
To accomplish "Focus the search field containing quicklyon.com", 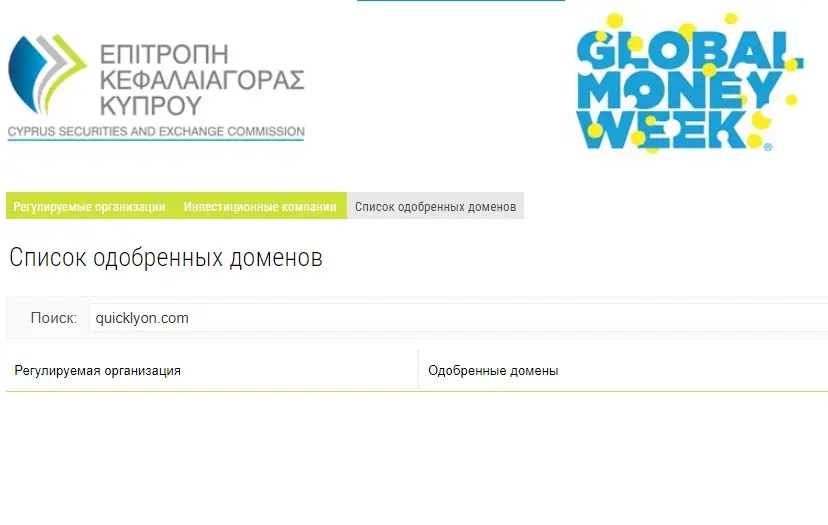I will (458, 318).
